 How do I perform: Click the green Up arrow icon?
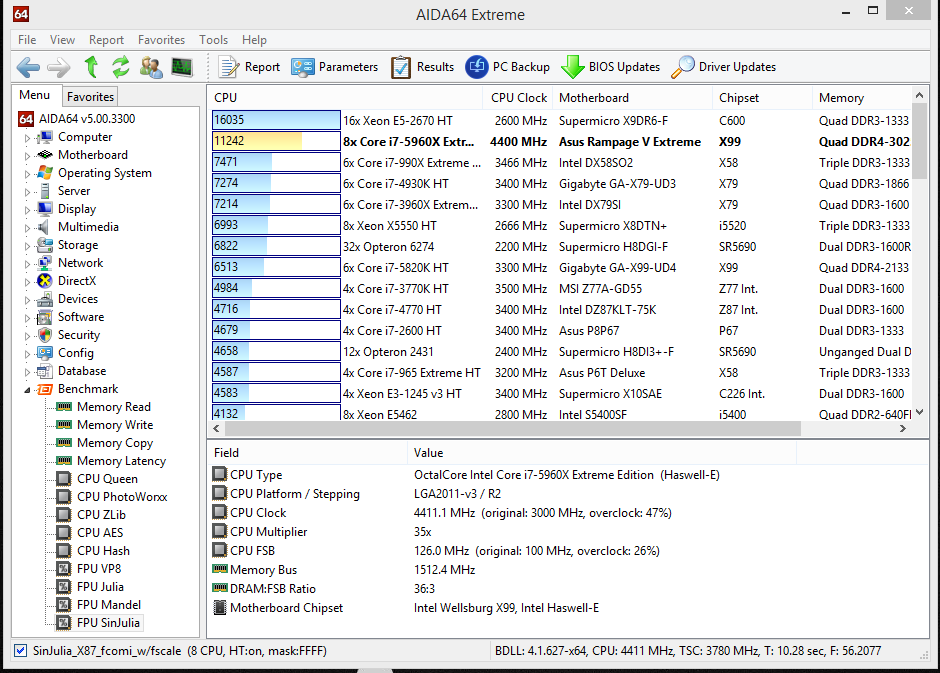click(91, 67)
